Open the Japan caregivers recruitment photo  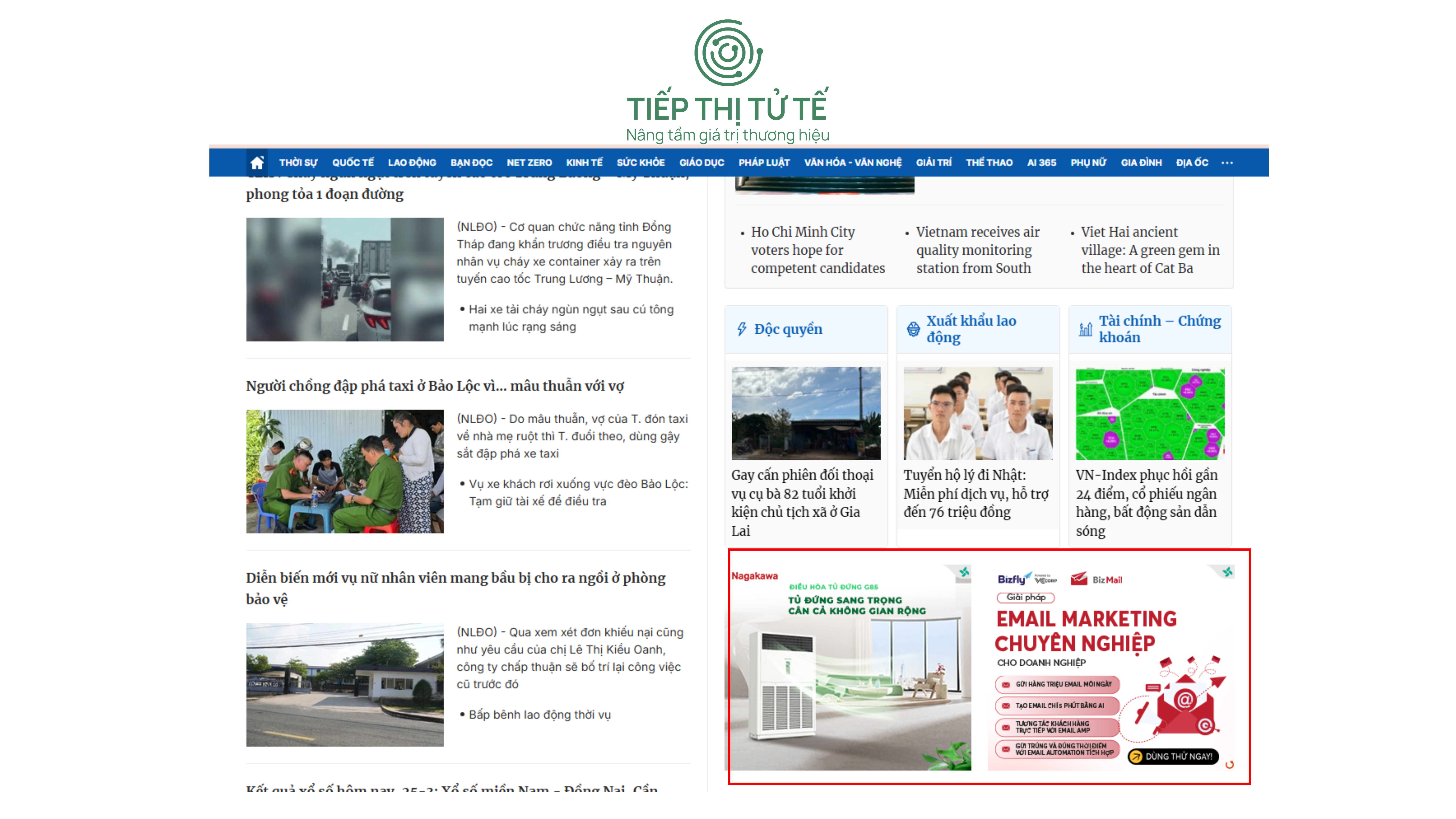[x=978, y=413]
